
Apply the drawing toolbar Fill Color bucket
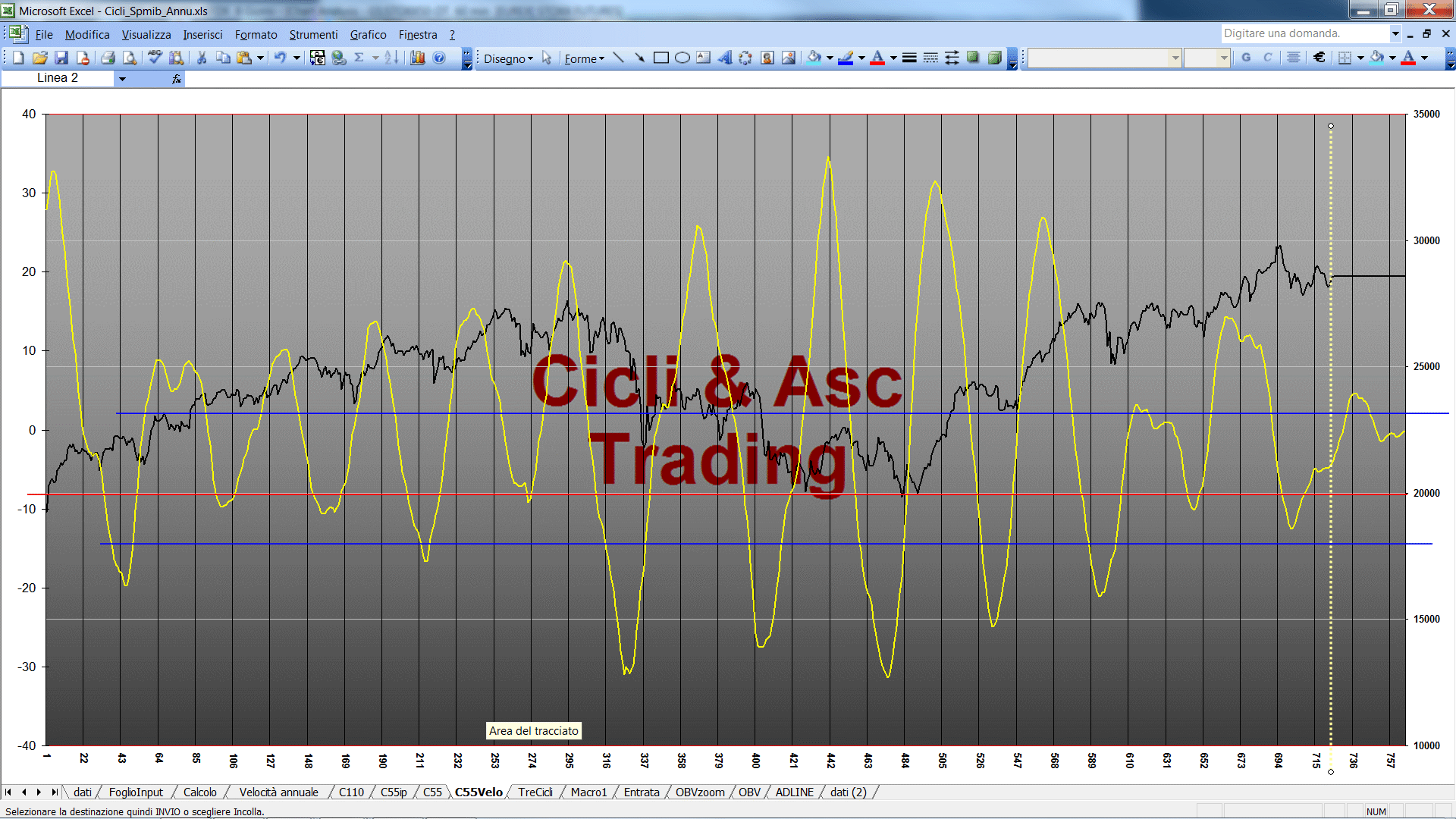pyautogui.click(x=814, y=58)
